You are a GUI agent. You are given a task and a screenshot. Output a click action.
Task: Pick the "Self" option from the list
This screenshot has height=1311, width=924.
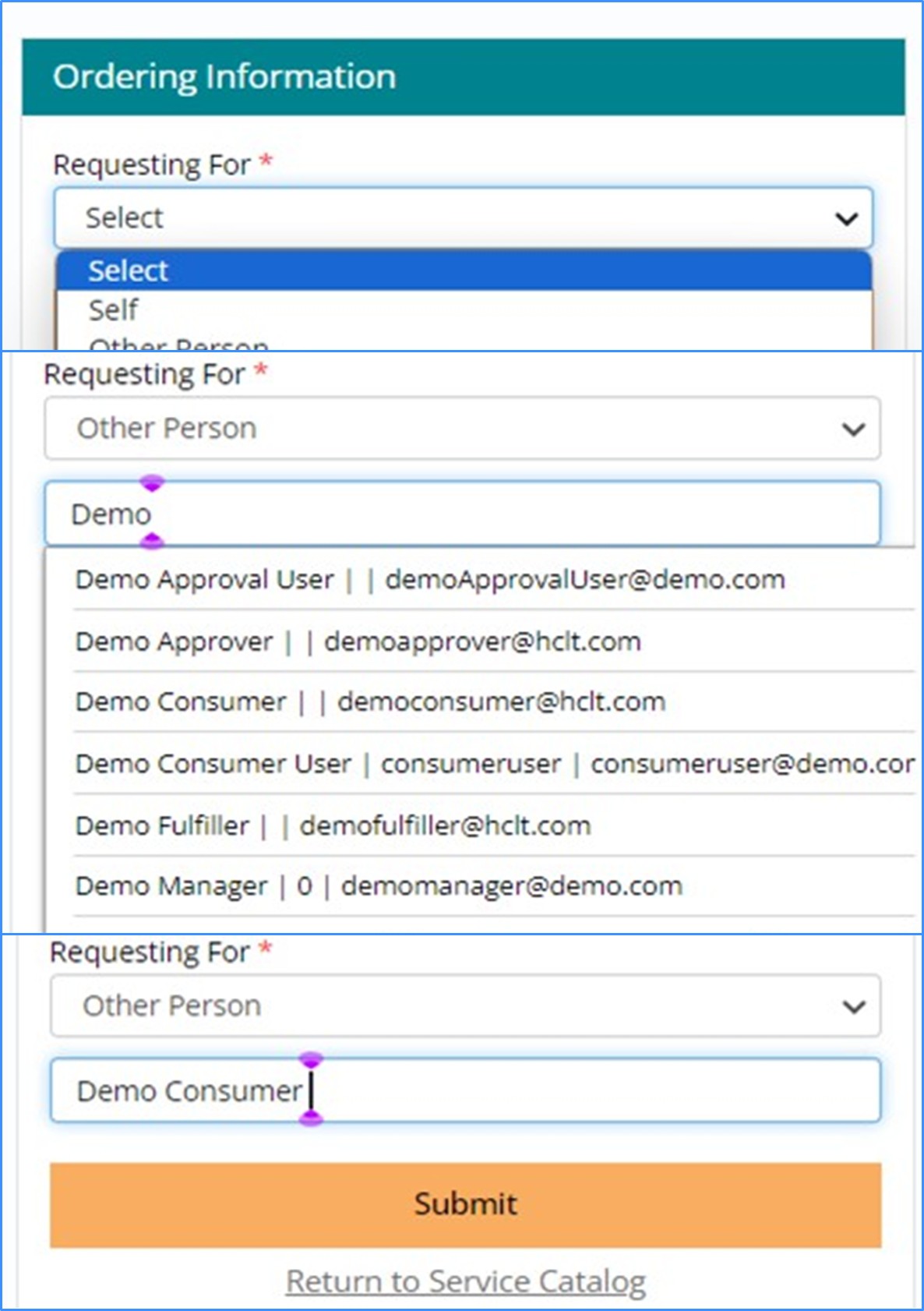[463, 310]
